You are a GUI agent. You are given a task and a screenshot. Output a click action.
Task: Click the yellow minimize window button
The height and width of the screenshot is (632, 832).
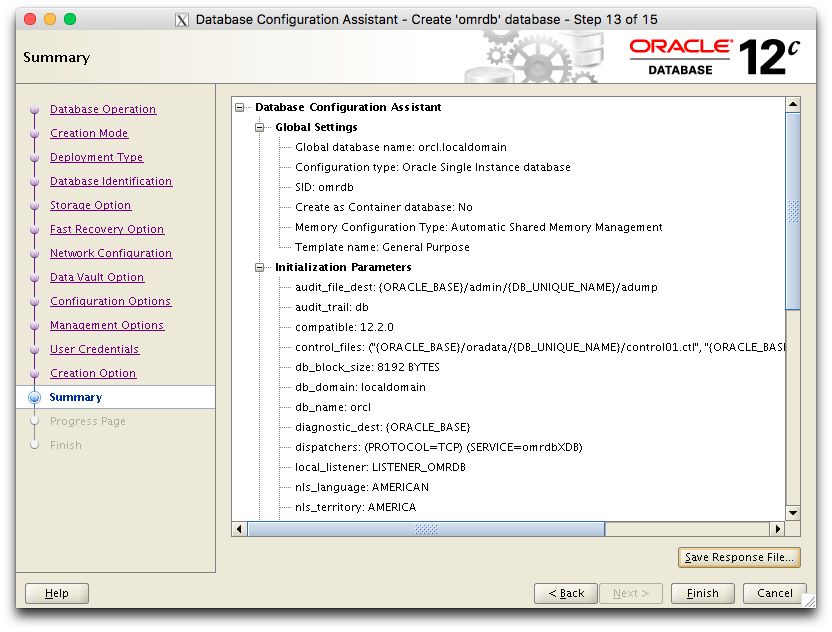(50, 20)
